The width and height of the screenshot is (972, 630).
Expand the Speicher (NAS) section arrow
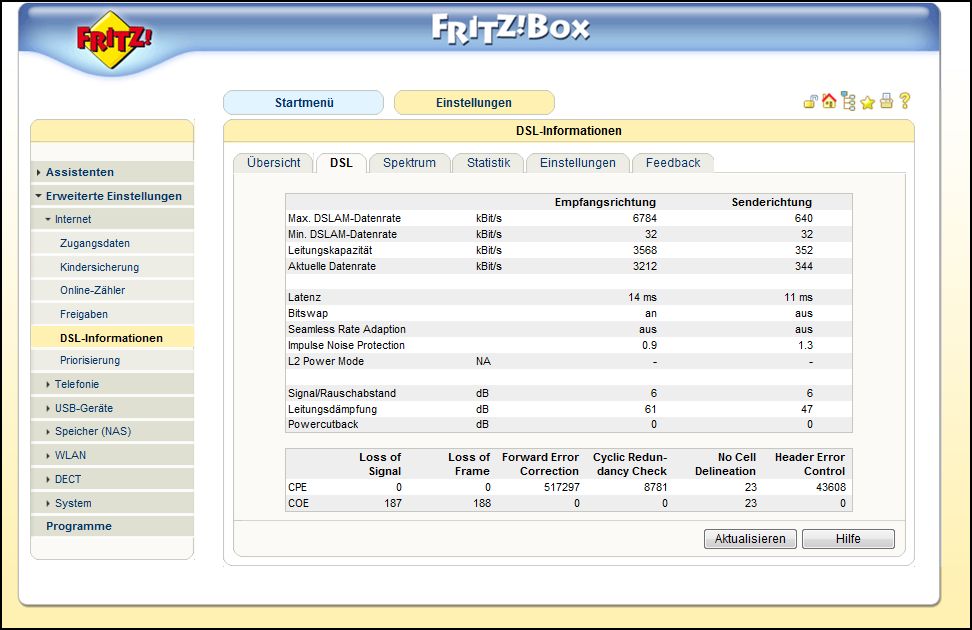pos(48,432)
